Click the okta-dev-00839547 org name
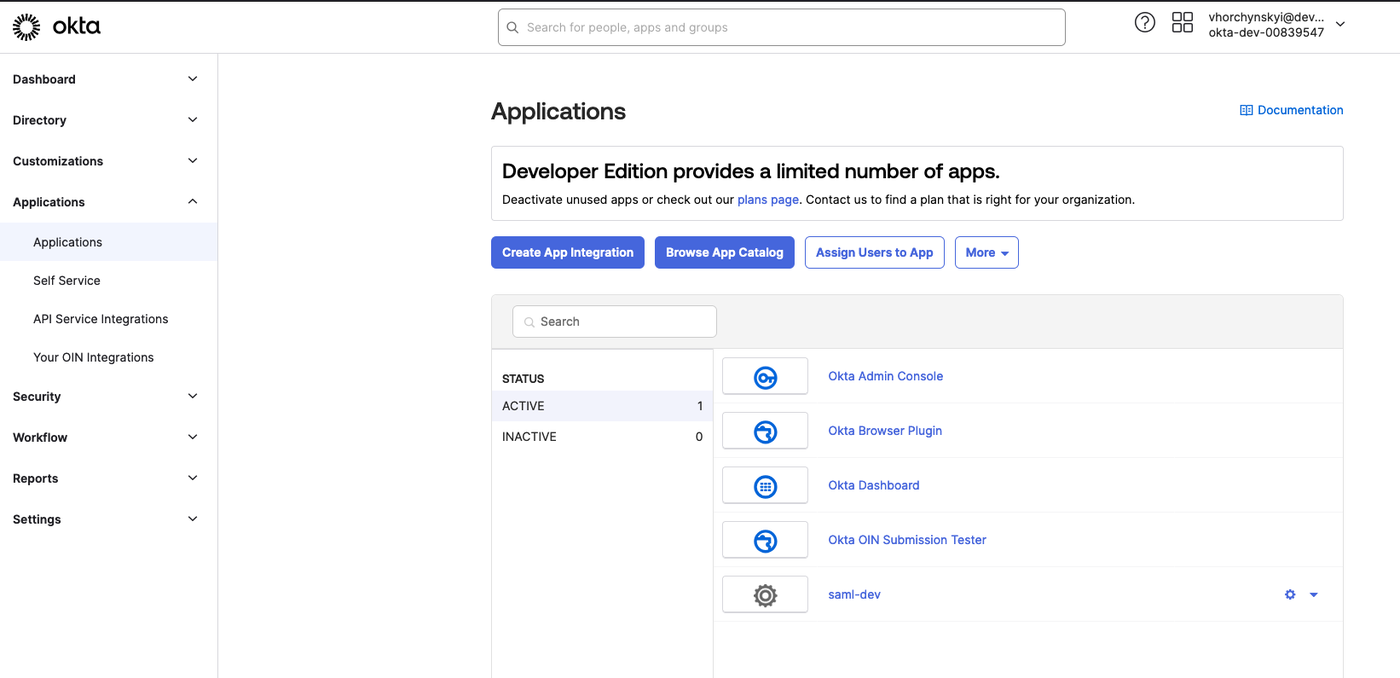This screenshot has height=678, width=1400. pos(1266,33)
